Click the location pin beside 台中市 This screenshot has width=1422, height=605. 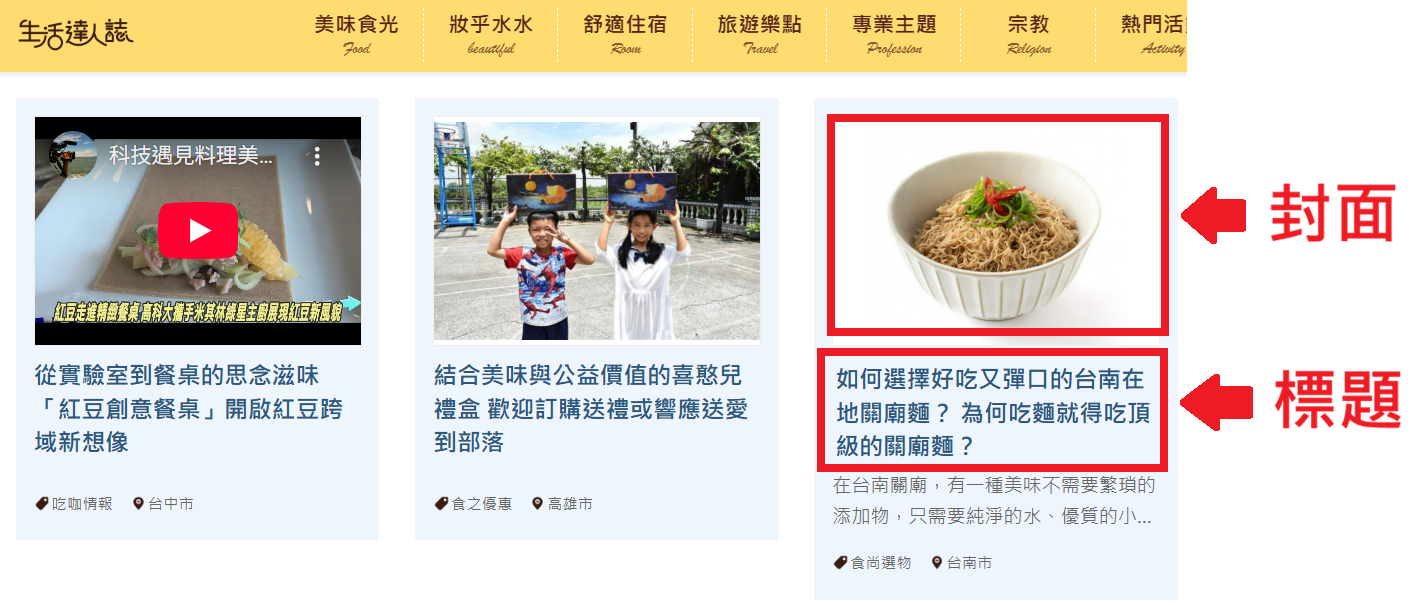pyautogui.click(x=139, y=503)
